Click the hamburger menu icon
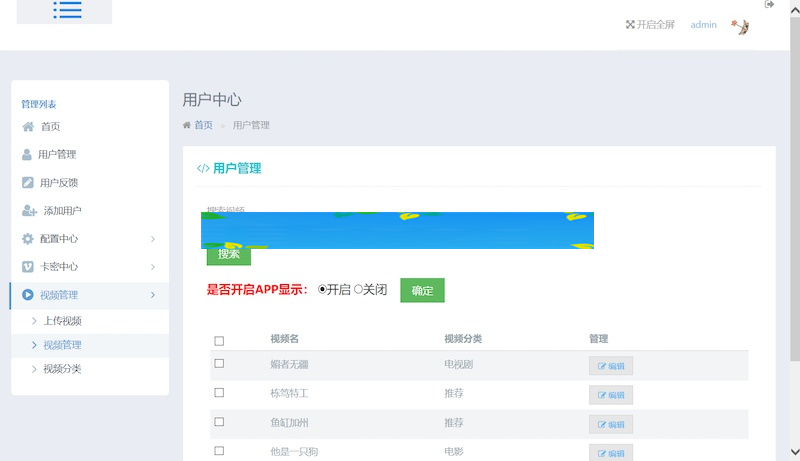800x461 pixels. pos(67,10)
